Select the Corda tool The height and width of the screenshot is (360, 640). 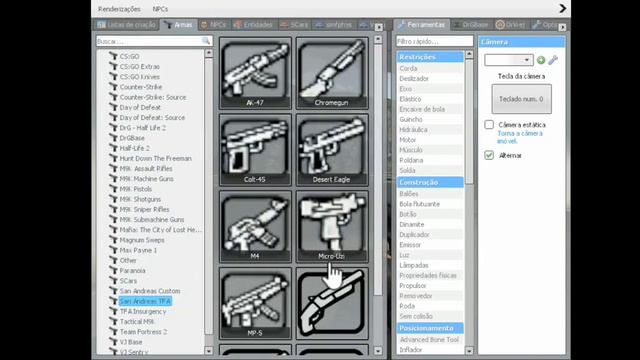click(430, 68)
